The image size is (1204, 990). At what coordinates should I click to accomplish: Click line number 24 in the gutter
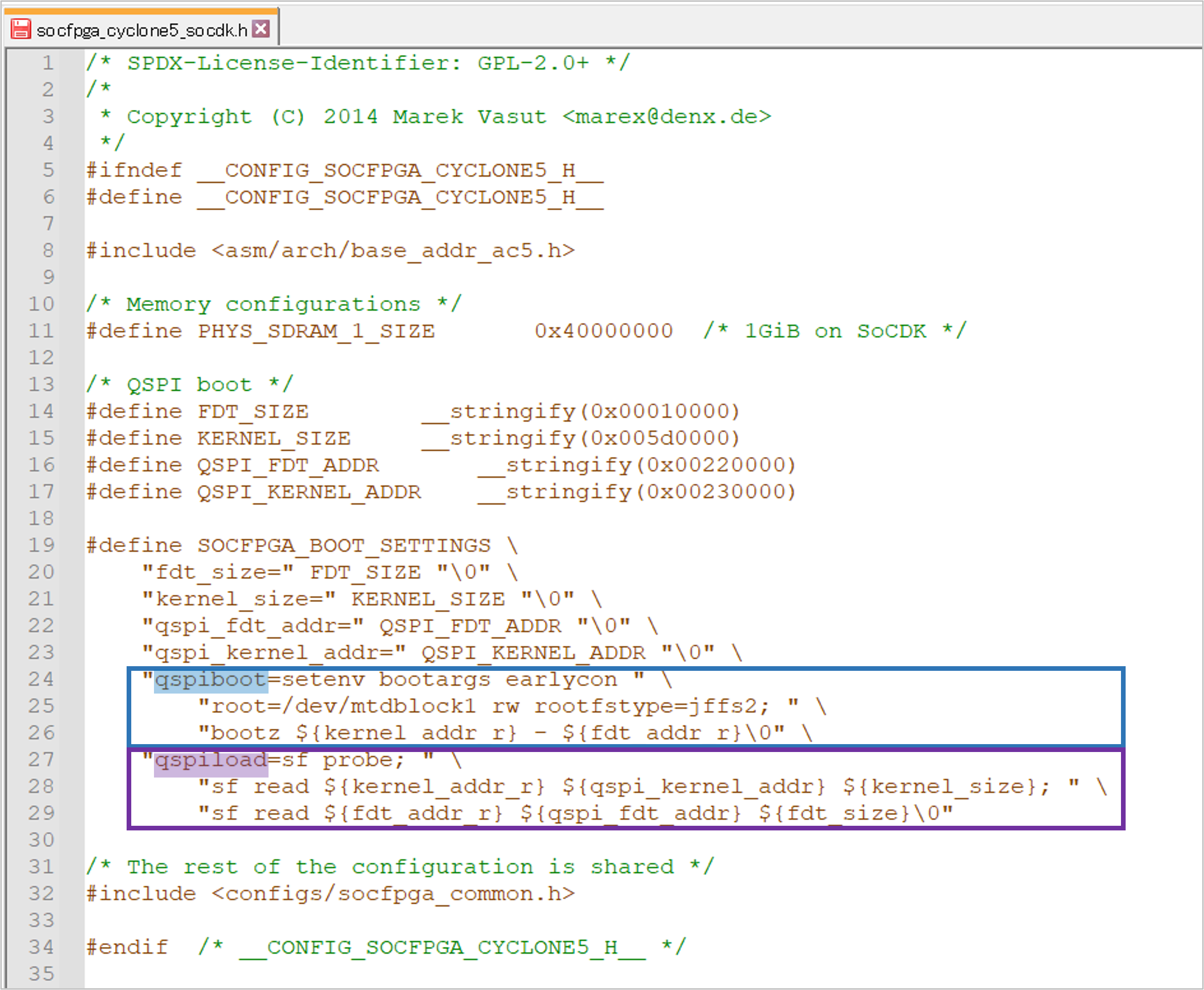point(42,679)
